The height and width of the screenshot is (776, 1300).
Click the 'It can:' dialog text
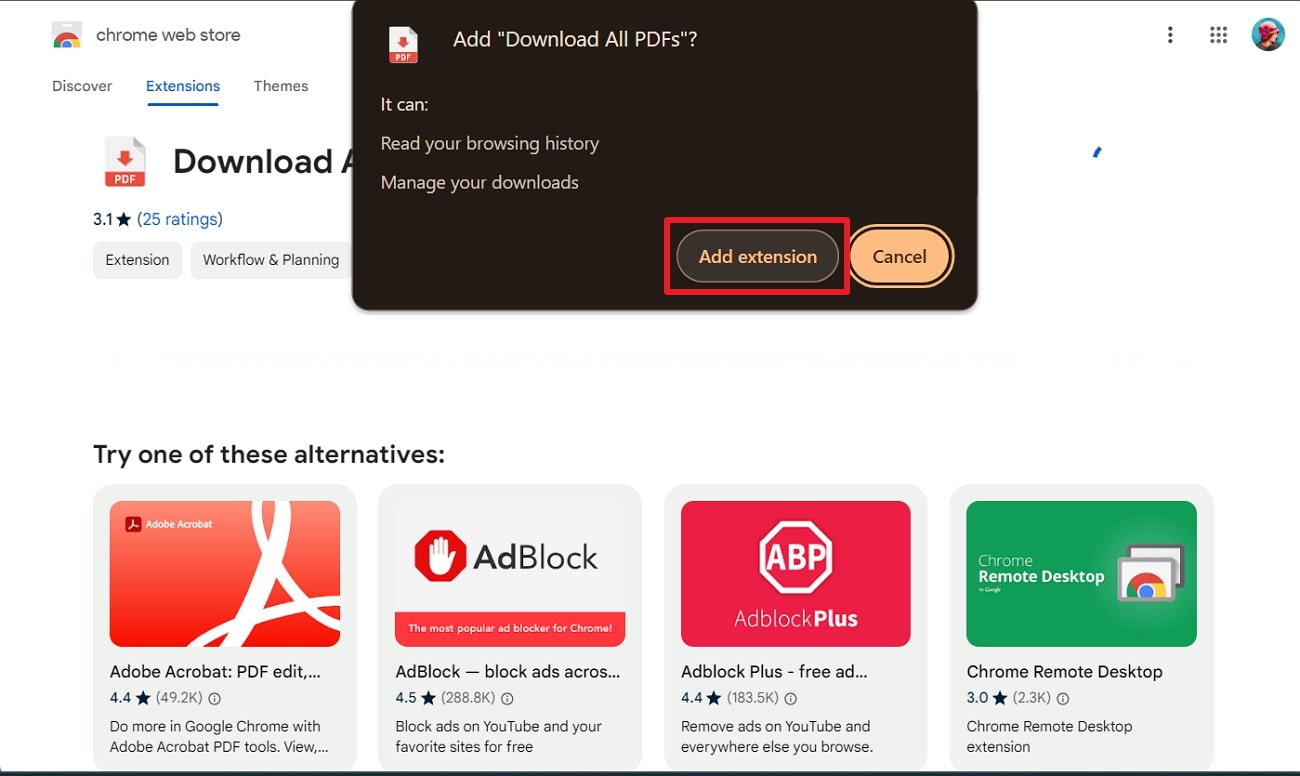[x=404, y=105]
